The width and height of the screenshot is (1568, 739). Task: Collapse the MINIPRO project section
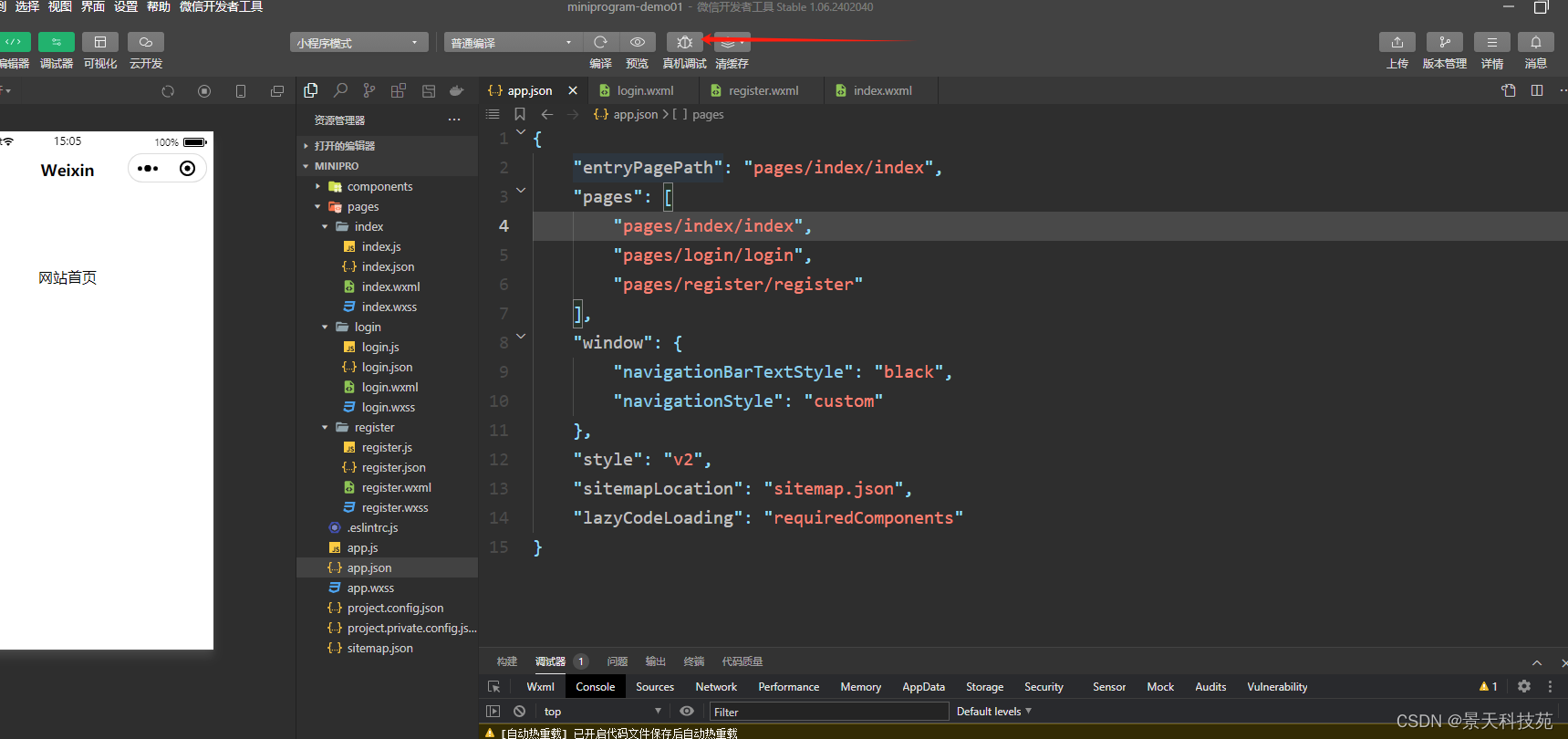tap(388, 166)
